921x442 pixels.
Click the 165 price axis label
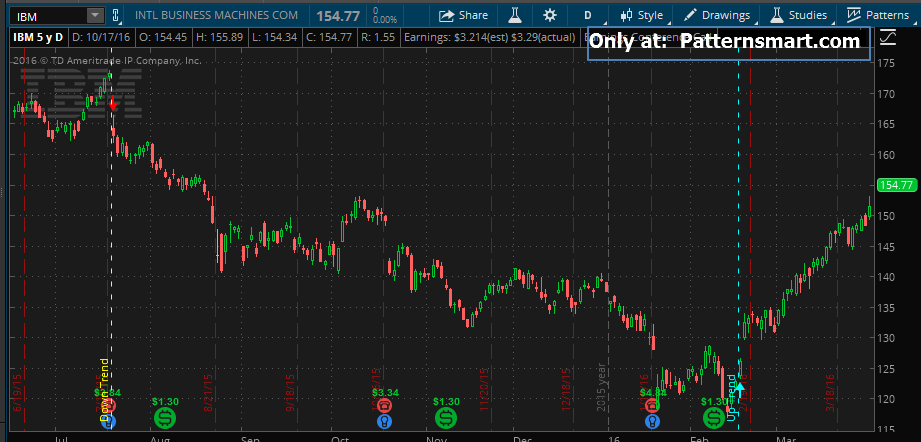pyautogui.click(x=886, y=124)
